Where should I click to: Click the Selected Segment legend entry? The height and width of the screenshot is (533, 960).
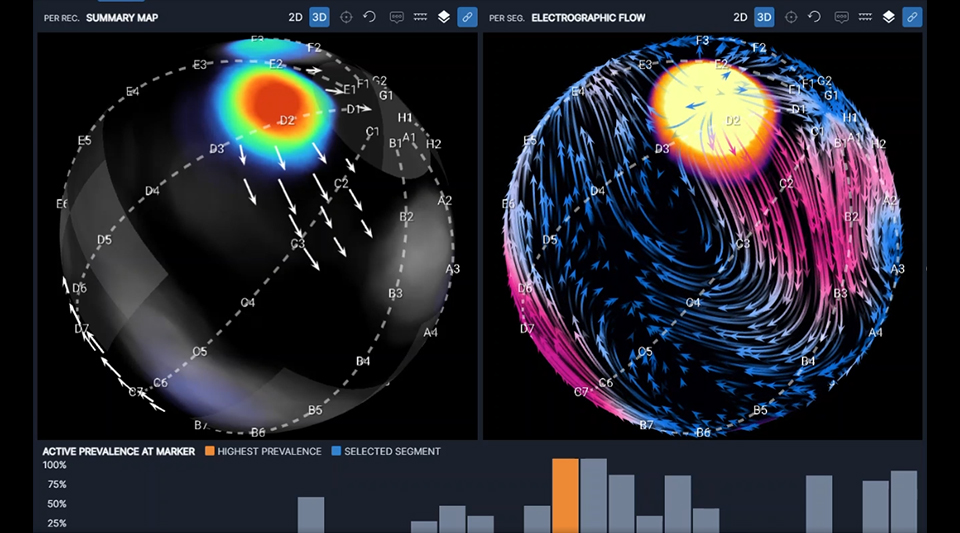tap(392, 451)
